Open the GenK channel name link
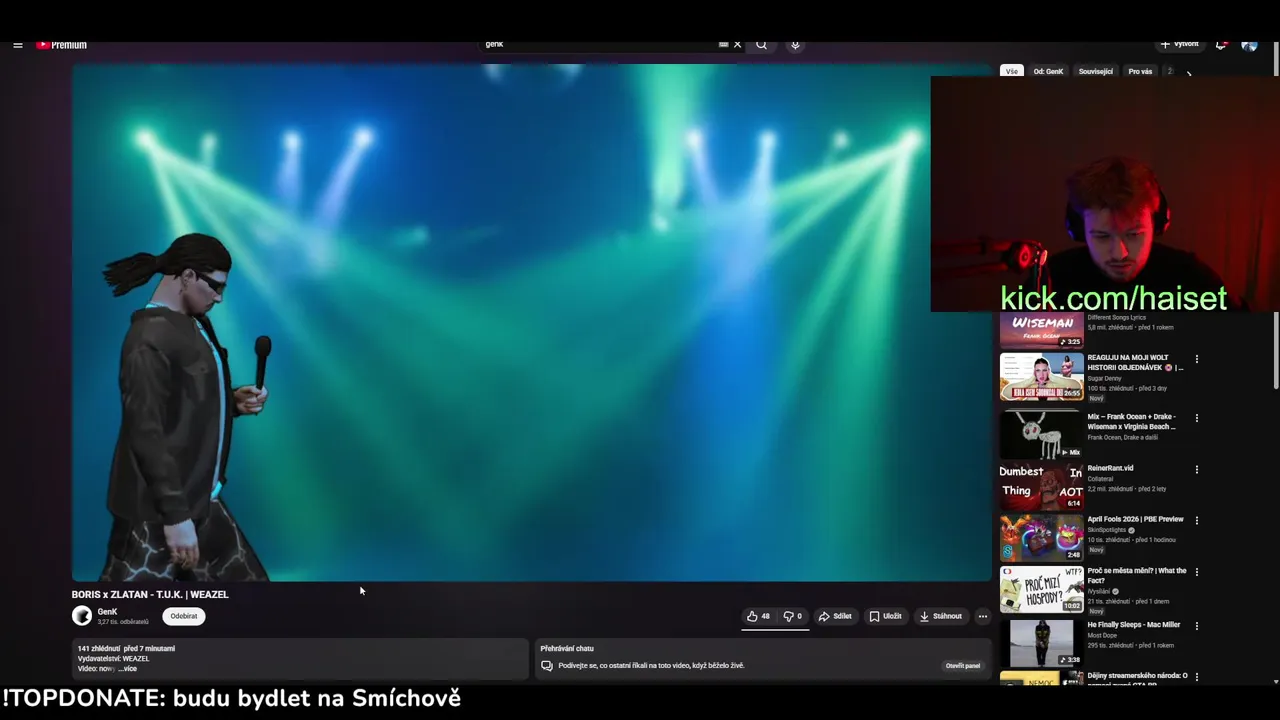 click(108, 612)
